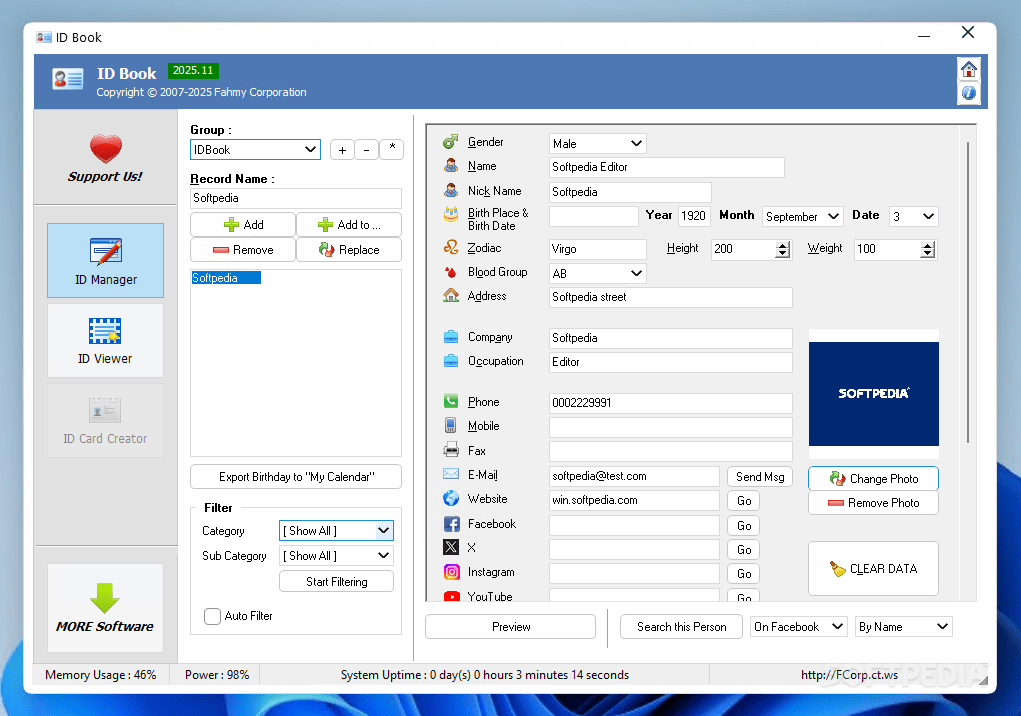Switch to the ID Viewer panel
Viewport: 1021px width, 716px height.
click(105, 340)
